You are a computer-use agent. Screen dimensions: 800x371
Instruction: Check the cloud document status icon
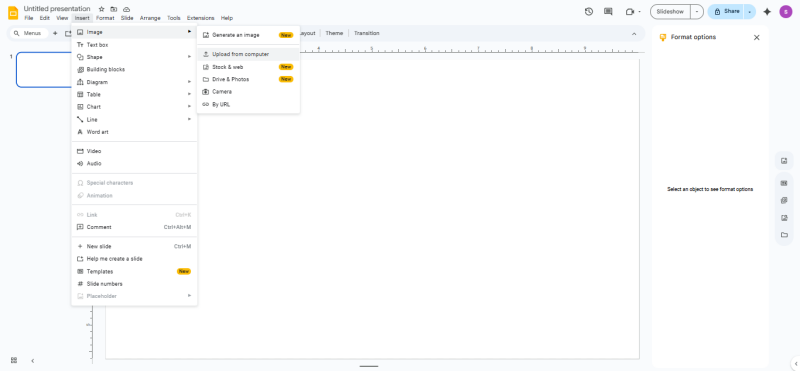[x=127, y=9]
